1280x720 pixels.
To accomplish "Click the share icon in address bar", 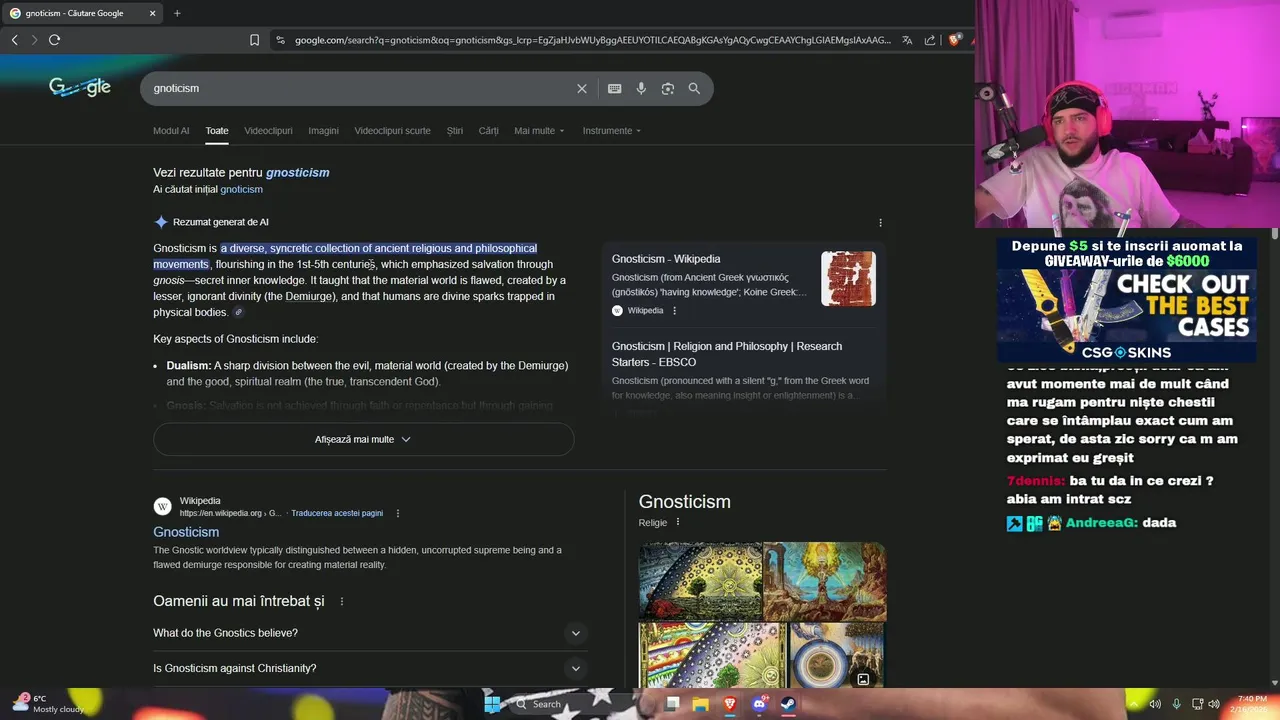I will point(930,40).
